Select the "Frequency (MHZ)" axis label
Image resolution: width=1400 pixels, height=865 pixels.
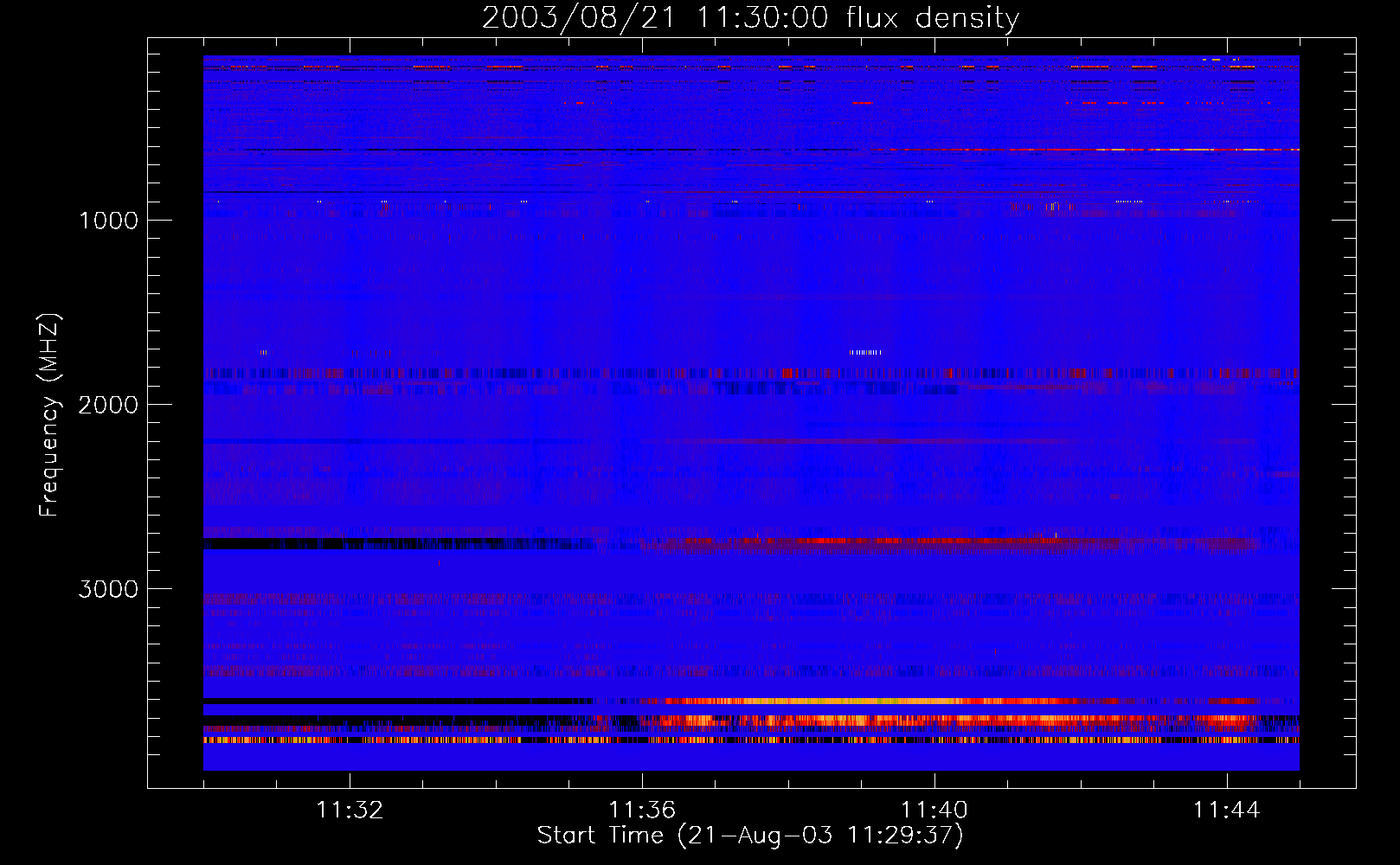coord(49,415)
